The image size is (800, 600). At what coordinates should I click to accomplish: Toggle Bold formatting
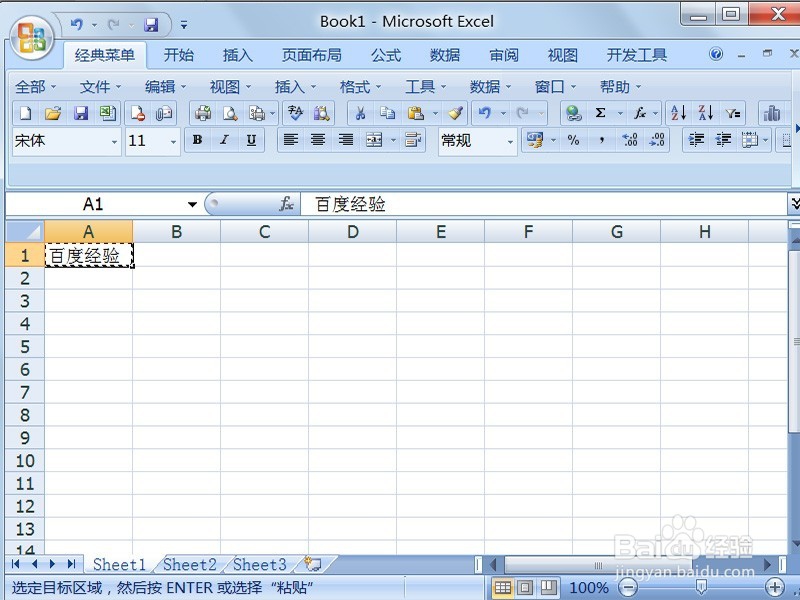(197, 140)
